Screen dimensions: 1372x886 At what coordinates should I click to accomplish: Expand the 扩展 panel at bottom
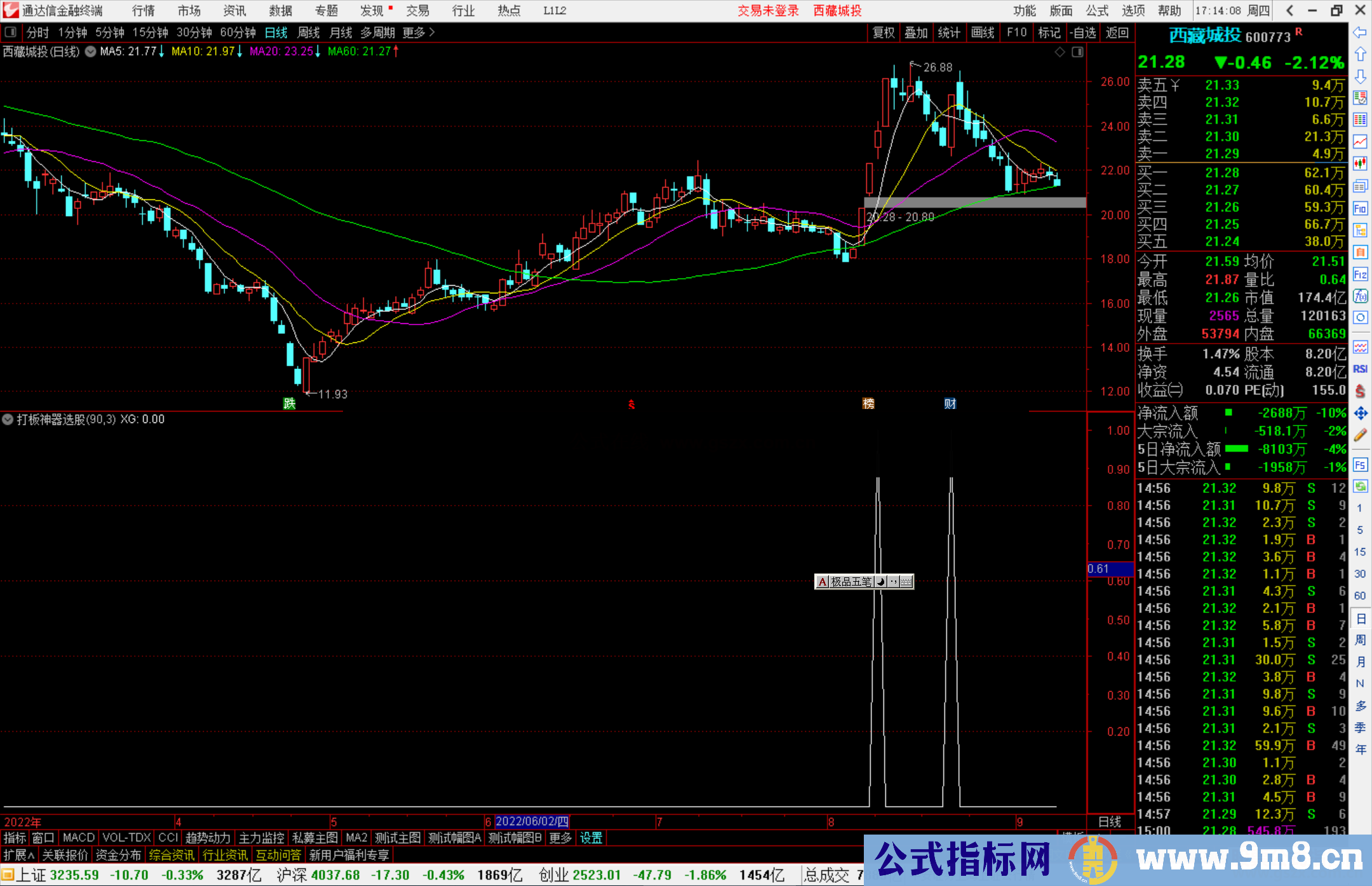19,855
